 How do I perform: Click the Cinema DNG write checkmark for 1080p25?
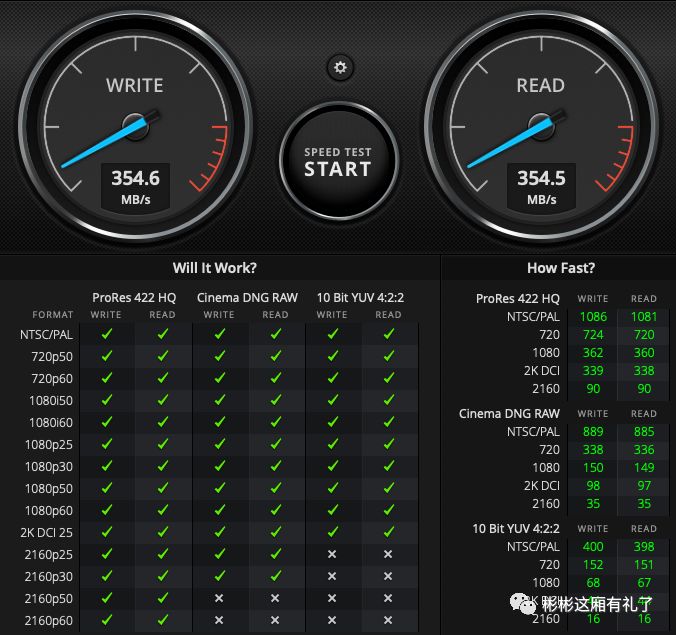[x=219, y=444]
